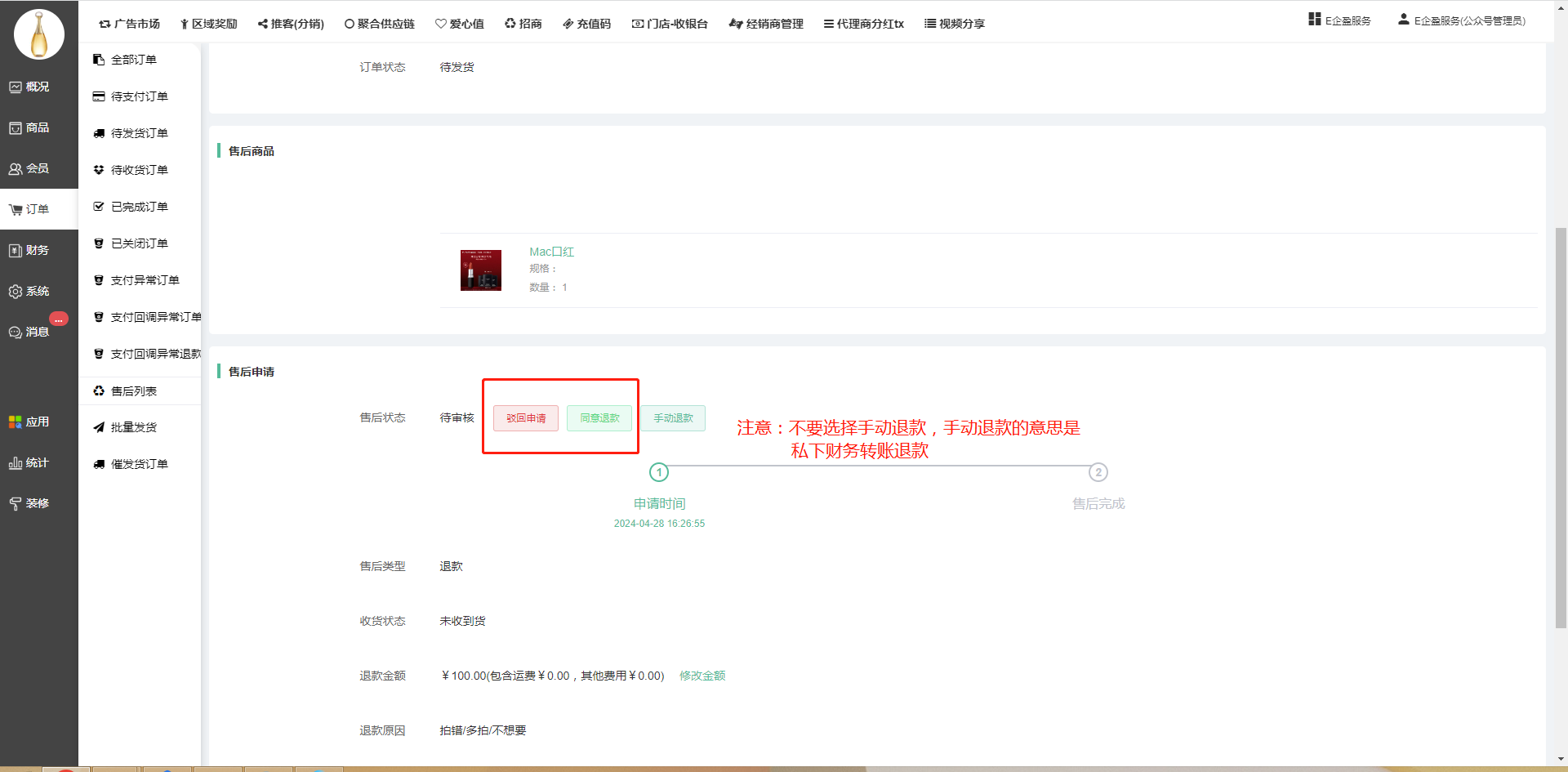Viewport: 1568px width, 772px height.
Task: Click the E企盈服务 grid icon
Action: click(1314, 20)
